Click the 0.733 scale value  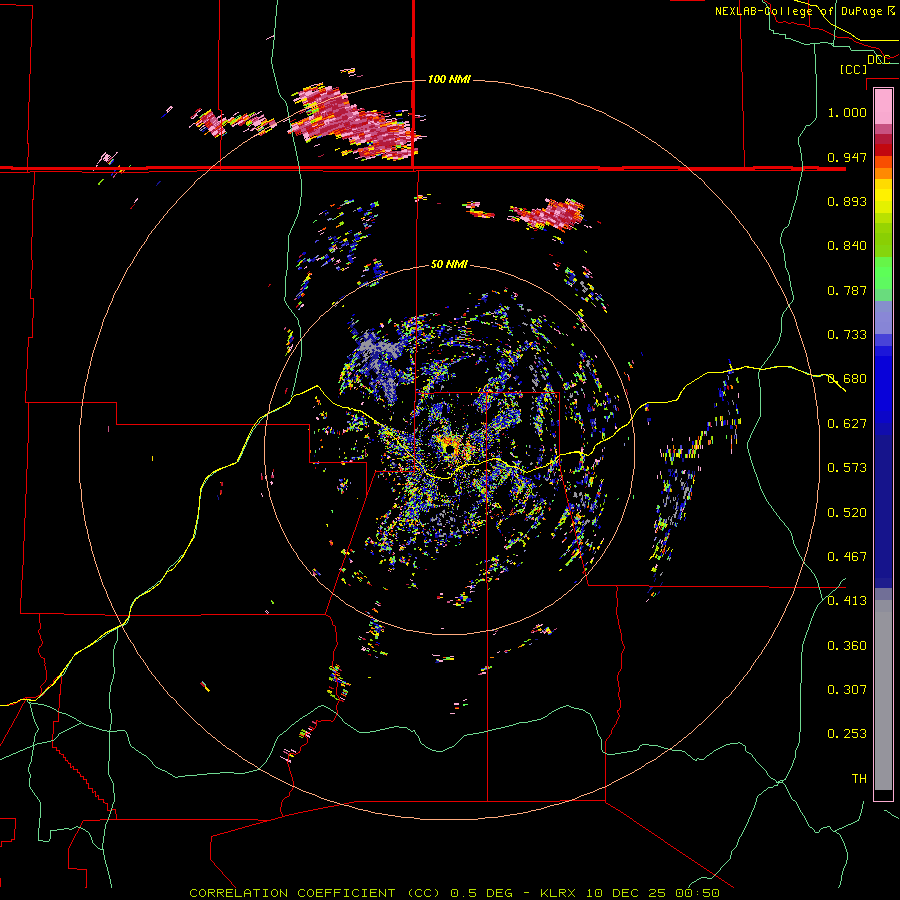tap(847, 335)
